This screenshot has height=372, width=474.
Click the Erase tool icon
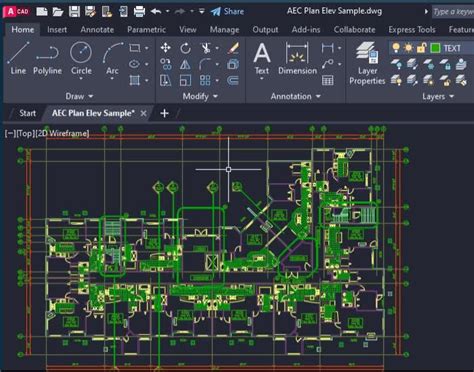233,48
